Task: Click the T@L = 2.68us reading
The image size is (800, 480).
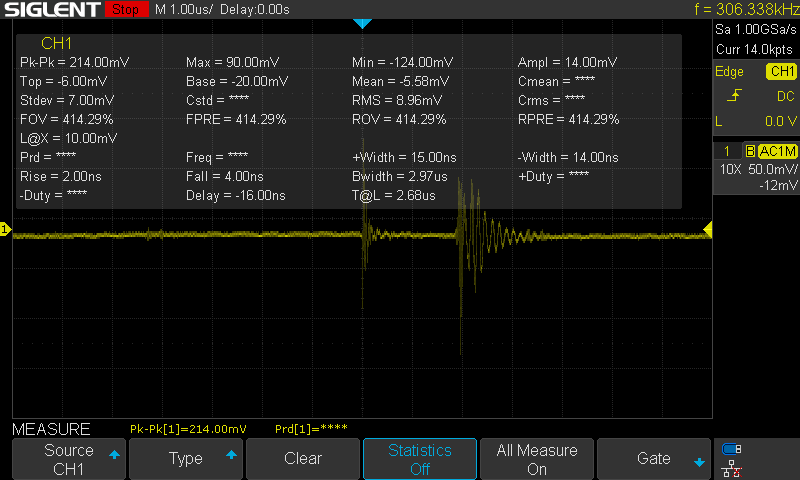Action: tap(393, 195)
